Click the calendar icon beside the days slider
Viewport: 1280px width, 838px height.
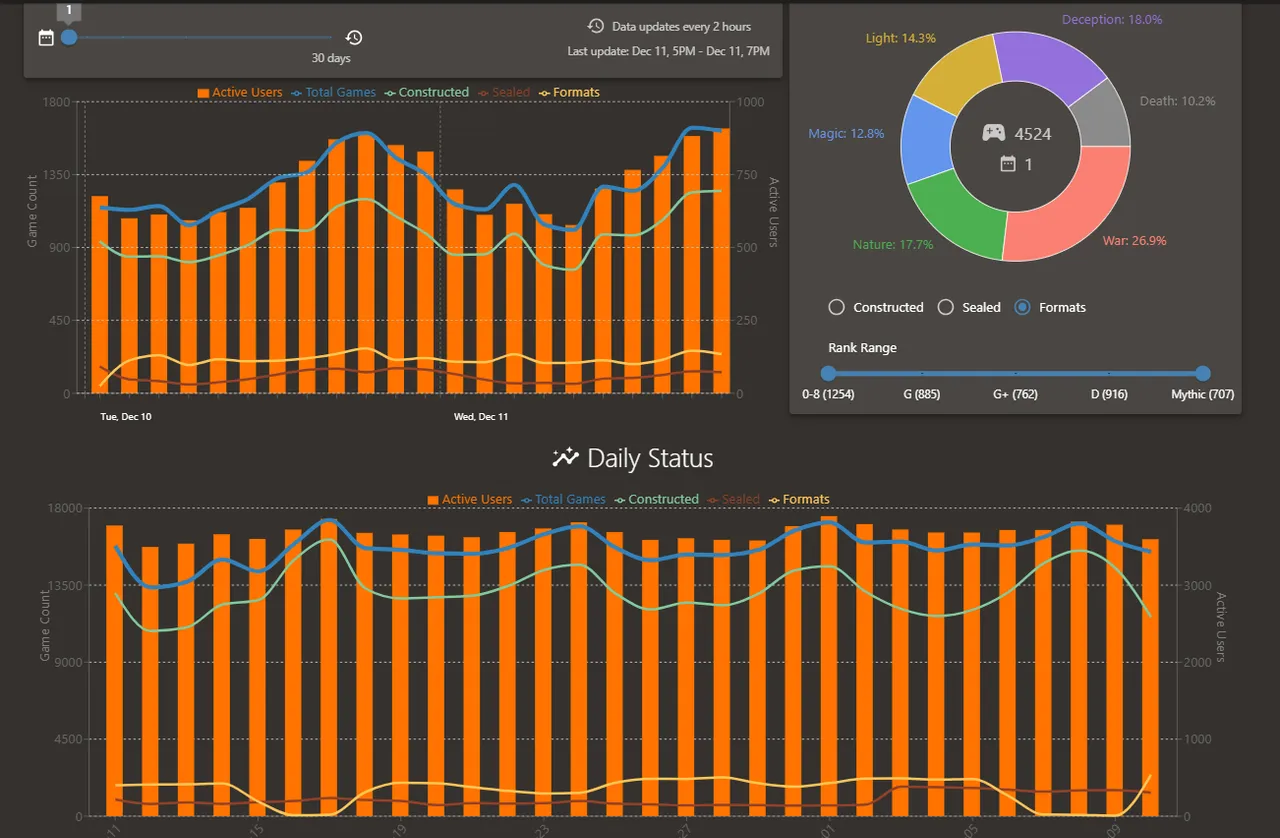[46, 38]
